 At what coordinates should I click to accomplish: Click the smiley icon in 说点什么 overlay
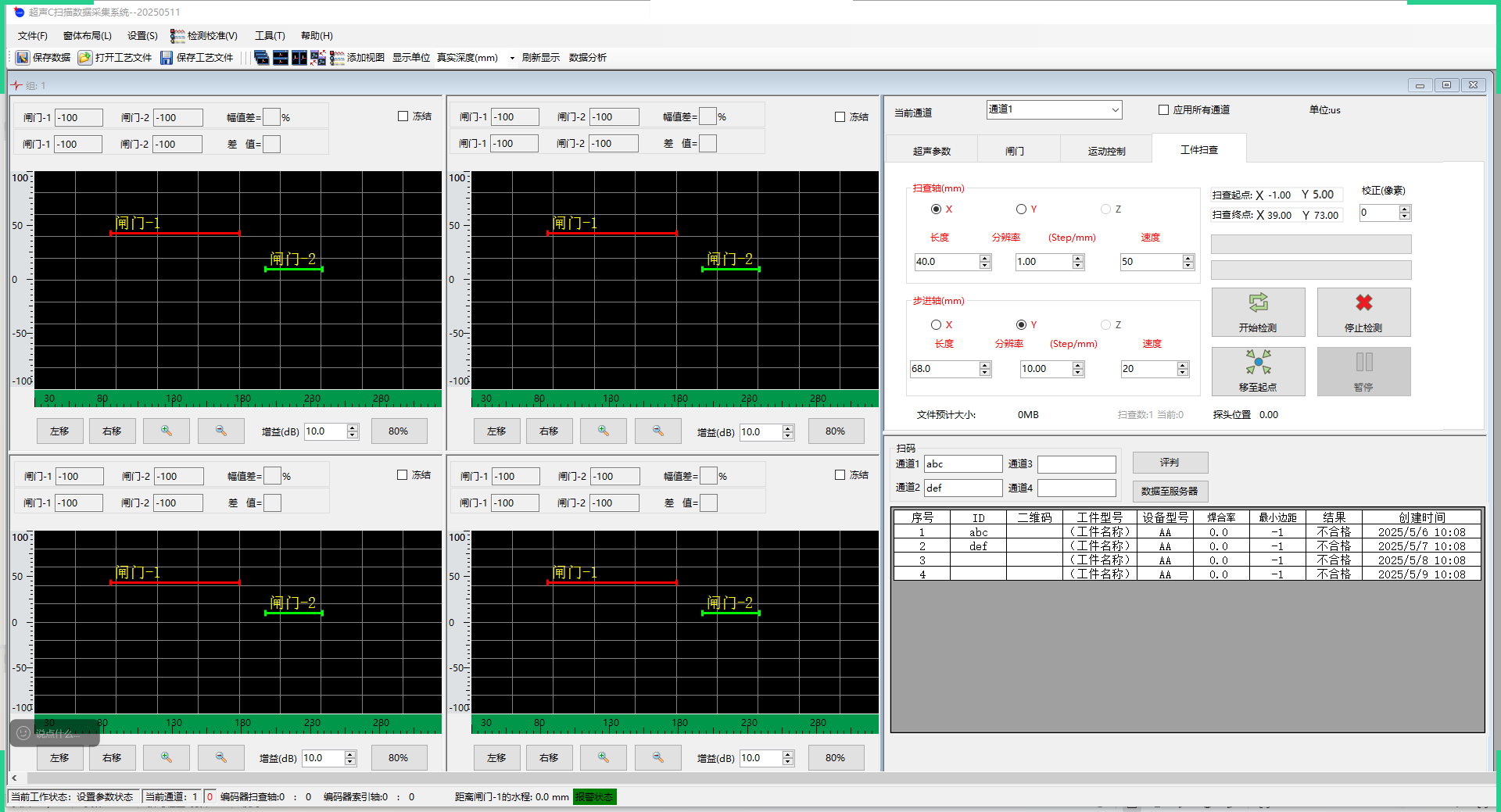(23, 733)
